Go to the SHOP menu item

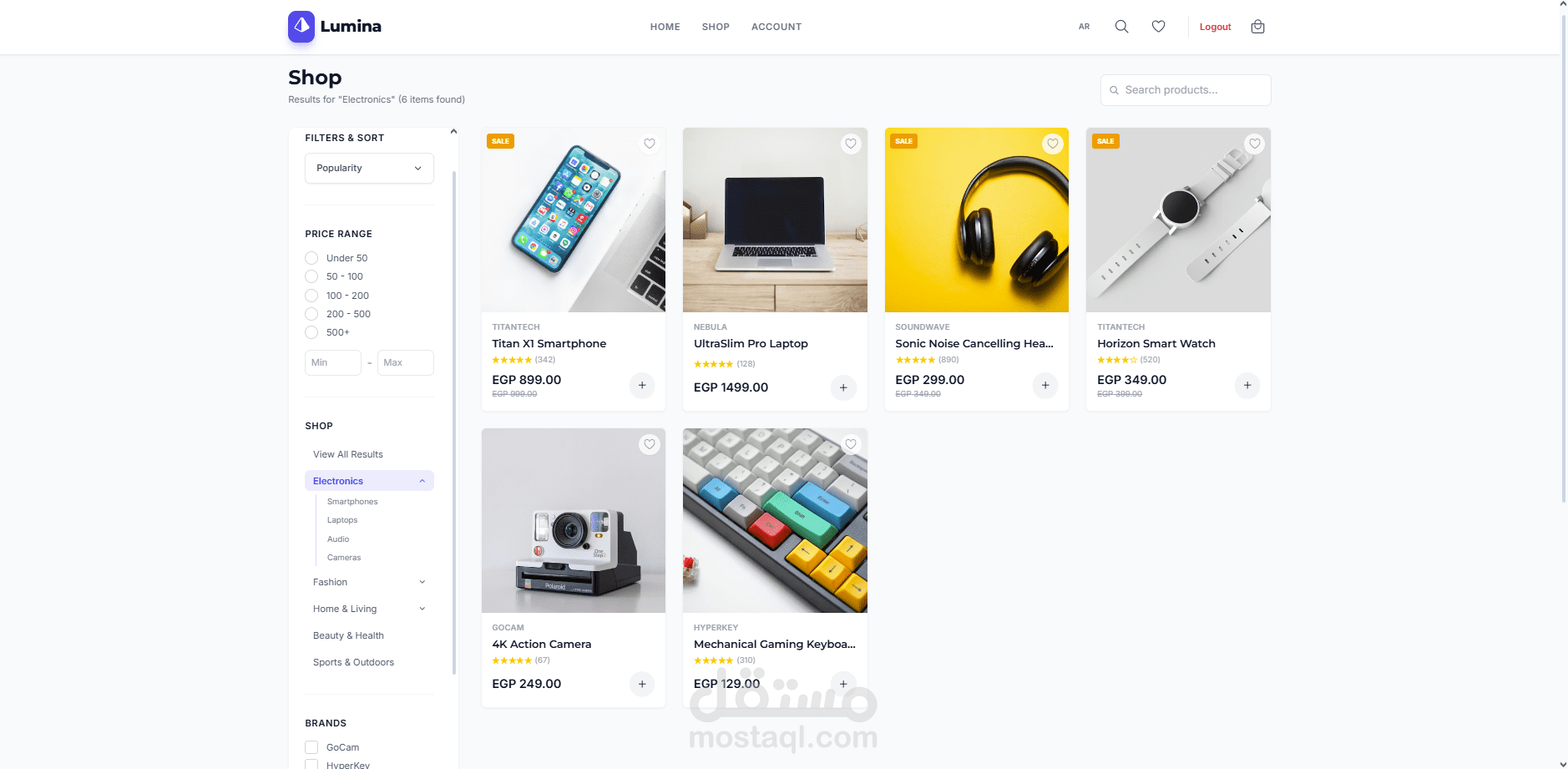pos(716,27)
